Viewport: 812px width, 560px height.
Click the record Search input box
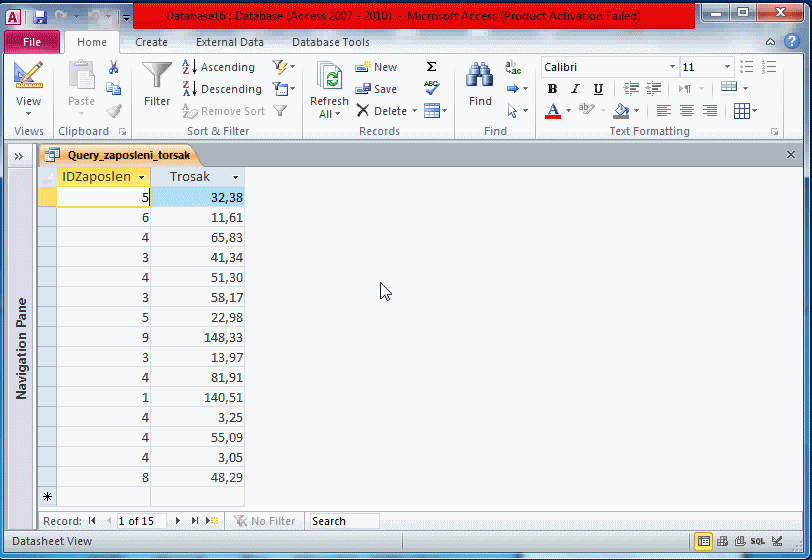coord(343,521)
